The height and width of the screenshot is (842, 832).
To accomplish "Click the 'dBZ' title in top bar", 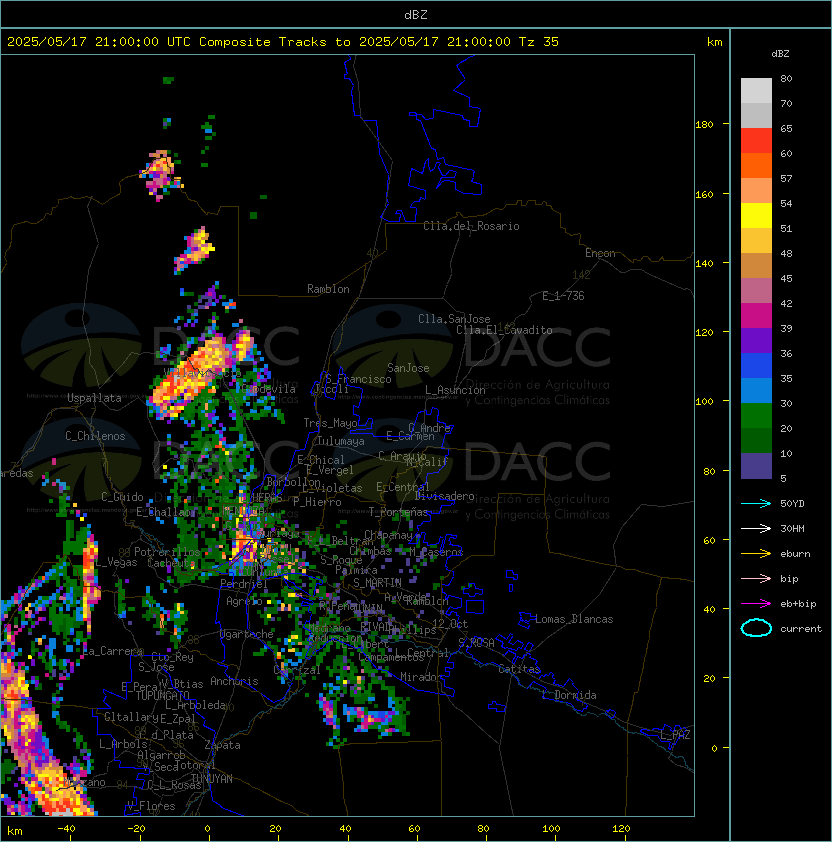I will (416, 15).
